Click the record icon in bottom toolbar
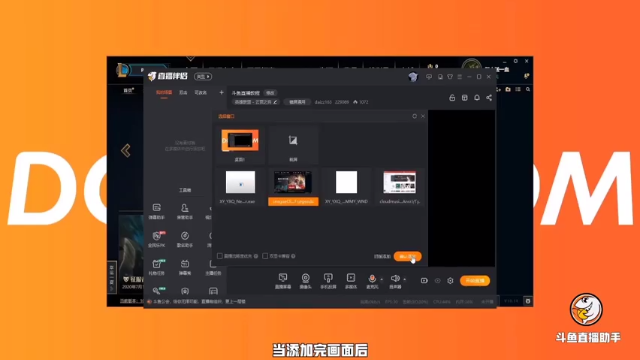The width and height of the screenshot is (640, 360). 424,280
